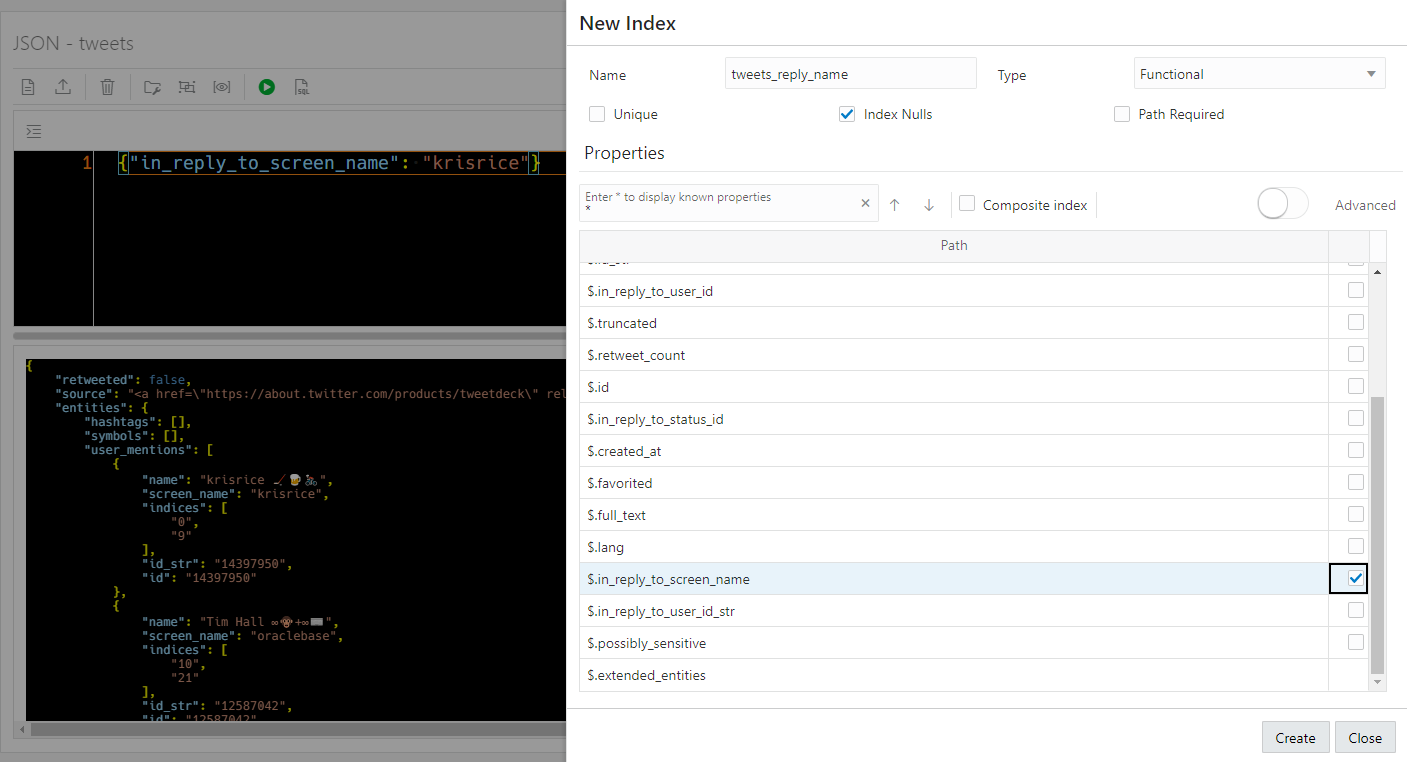
Task: Move property down with arrow icon
Action: tap(929, 205)
